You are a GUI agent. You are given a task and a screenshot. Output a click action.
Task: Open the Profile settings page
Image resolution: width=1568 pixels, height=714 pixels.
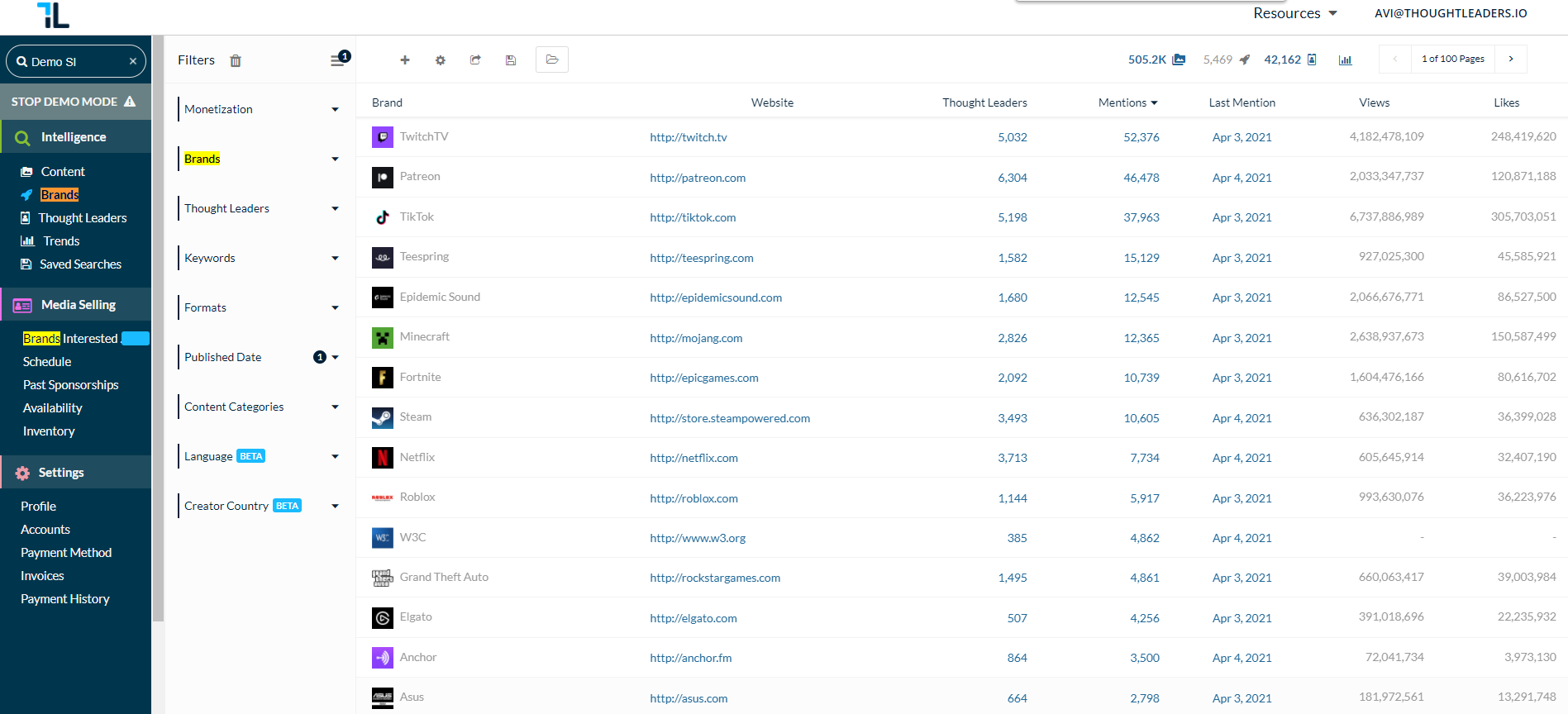point(38,507)
